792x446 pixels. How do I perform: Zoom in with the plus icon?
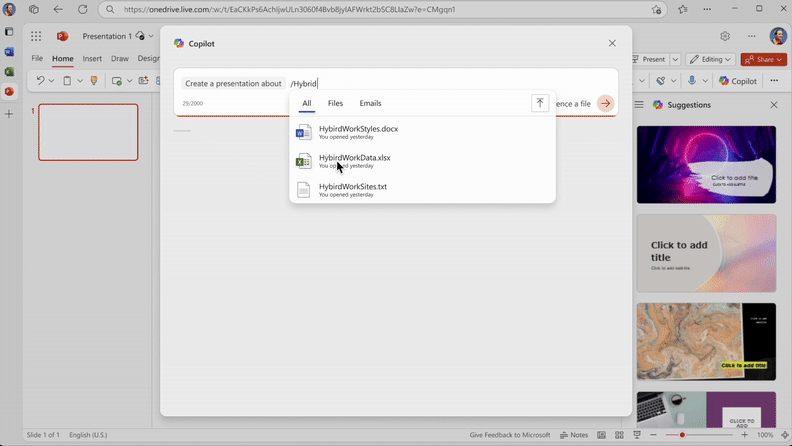point(745,435)
